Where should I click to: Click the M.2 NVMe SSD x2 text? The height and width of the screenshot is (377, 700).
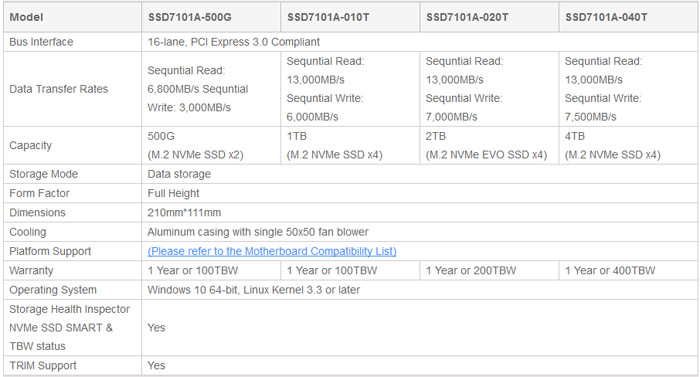click(196, 155)
